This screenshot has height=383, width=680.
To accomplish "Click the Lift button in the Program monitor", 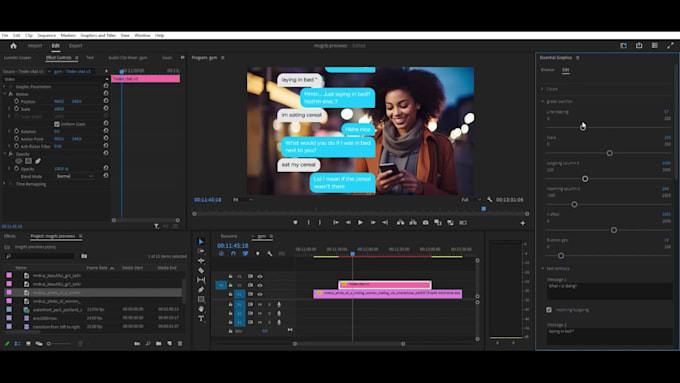I will [x=400, y=223].
